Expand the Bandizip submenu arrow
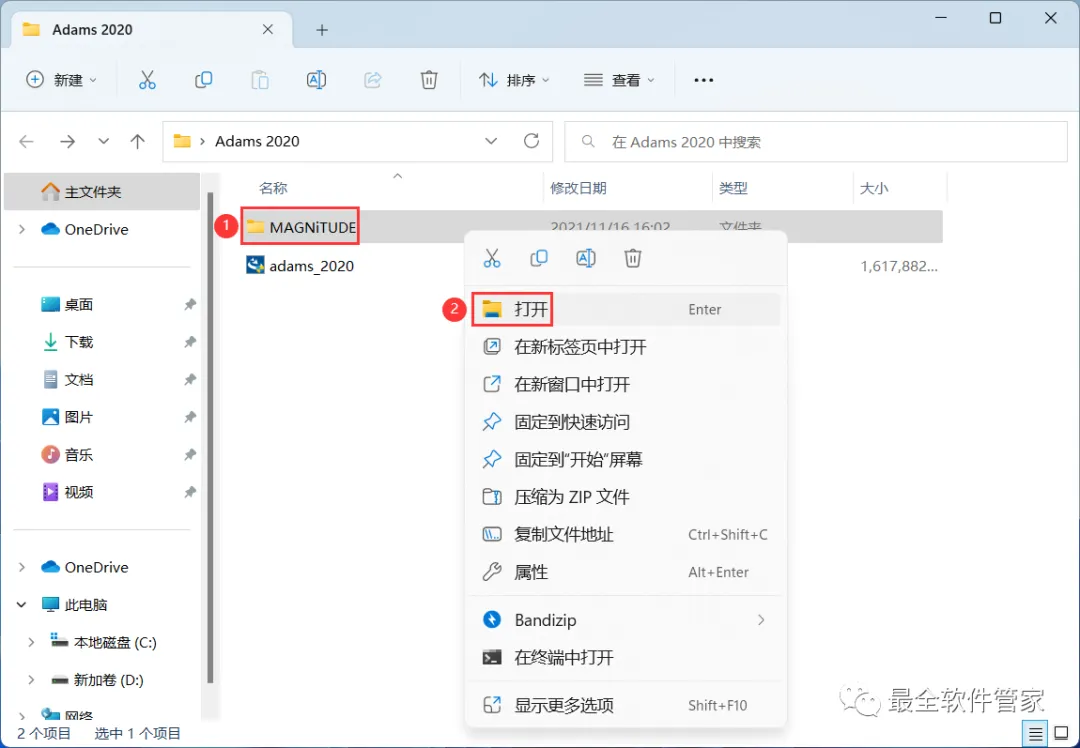Image resolution: width=1080 pixels, height=748 pixels. point(761,620)
